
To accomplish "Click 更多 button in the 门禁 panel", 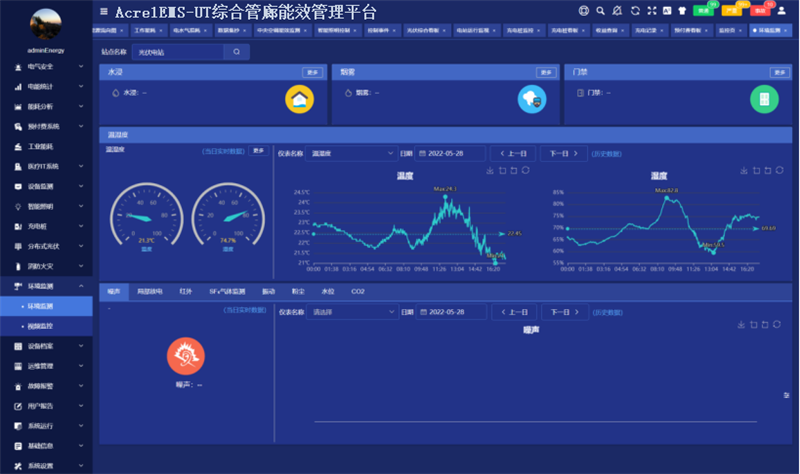I will (x=779, y=72).
